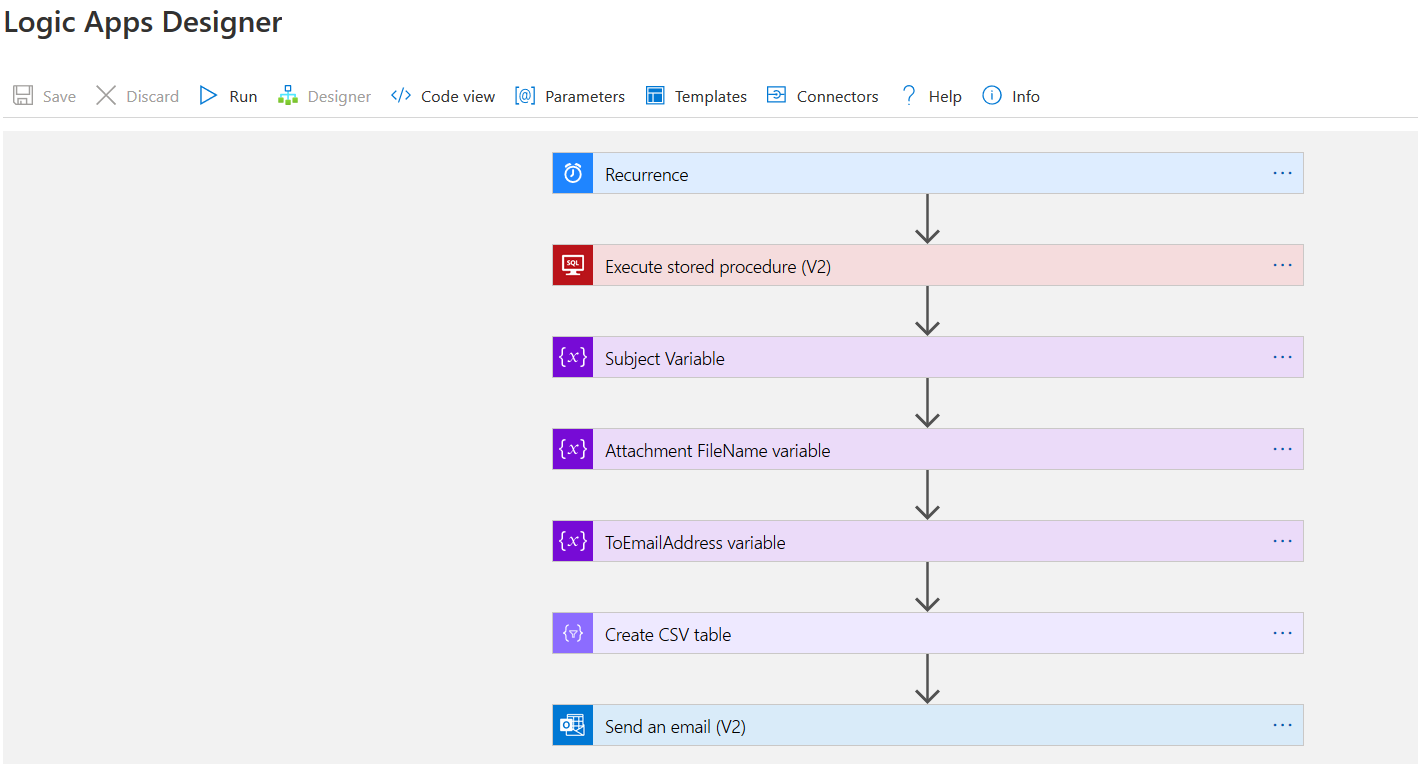Click the SQL stored procedure icon
Screen dimensions: 1418x767
[x=573, y=265]
